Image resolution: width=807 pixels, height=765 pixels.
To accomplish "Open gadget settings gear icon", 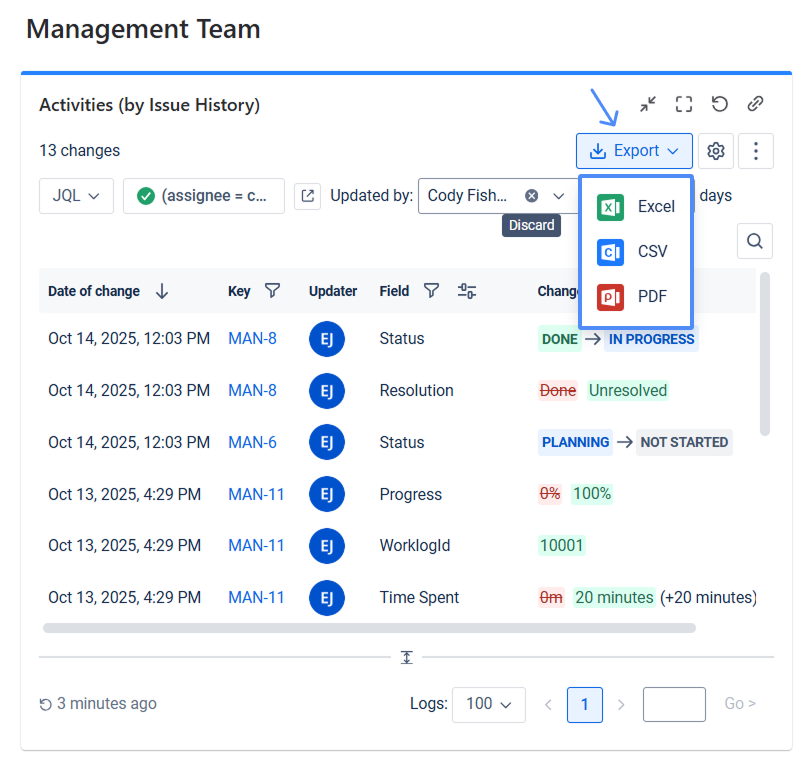I will tap(715, 151).
